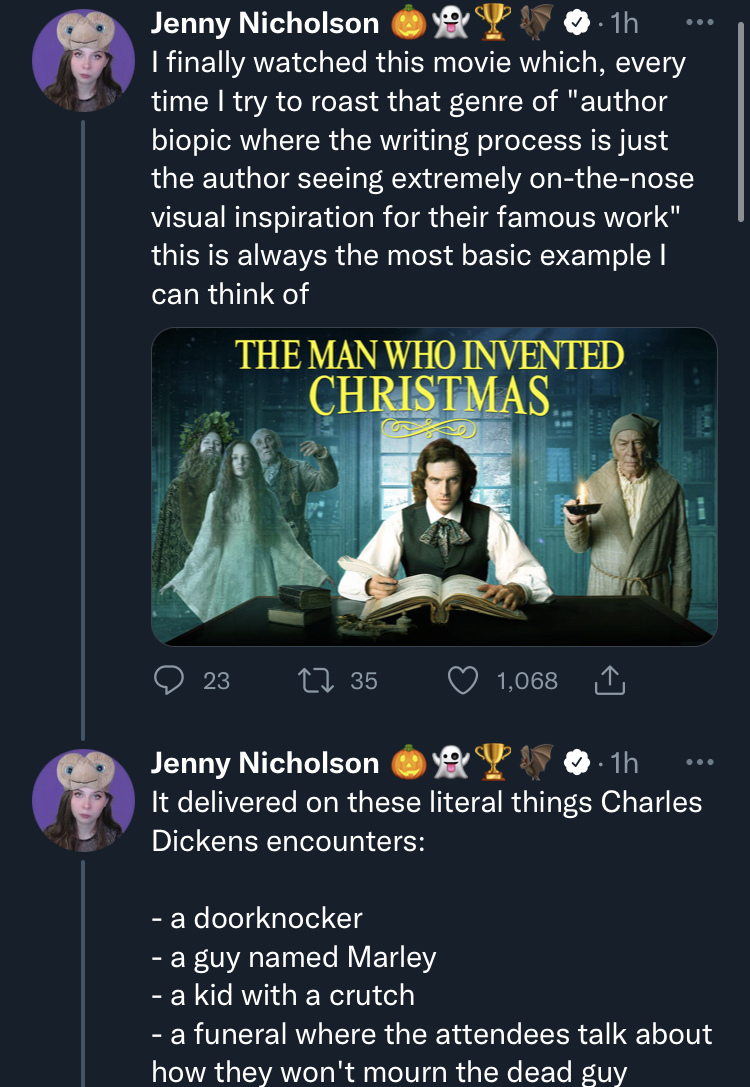Click the Jenny Nicholson name on second tweet

click(265, 764)
